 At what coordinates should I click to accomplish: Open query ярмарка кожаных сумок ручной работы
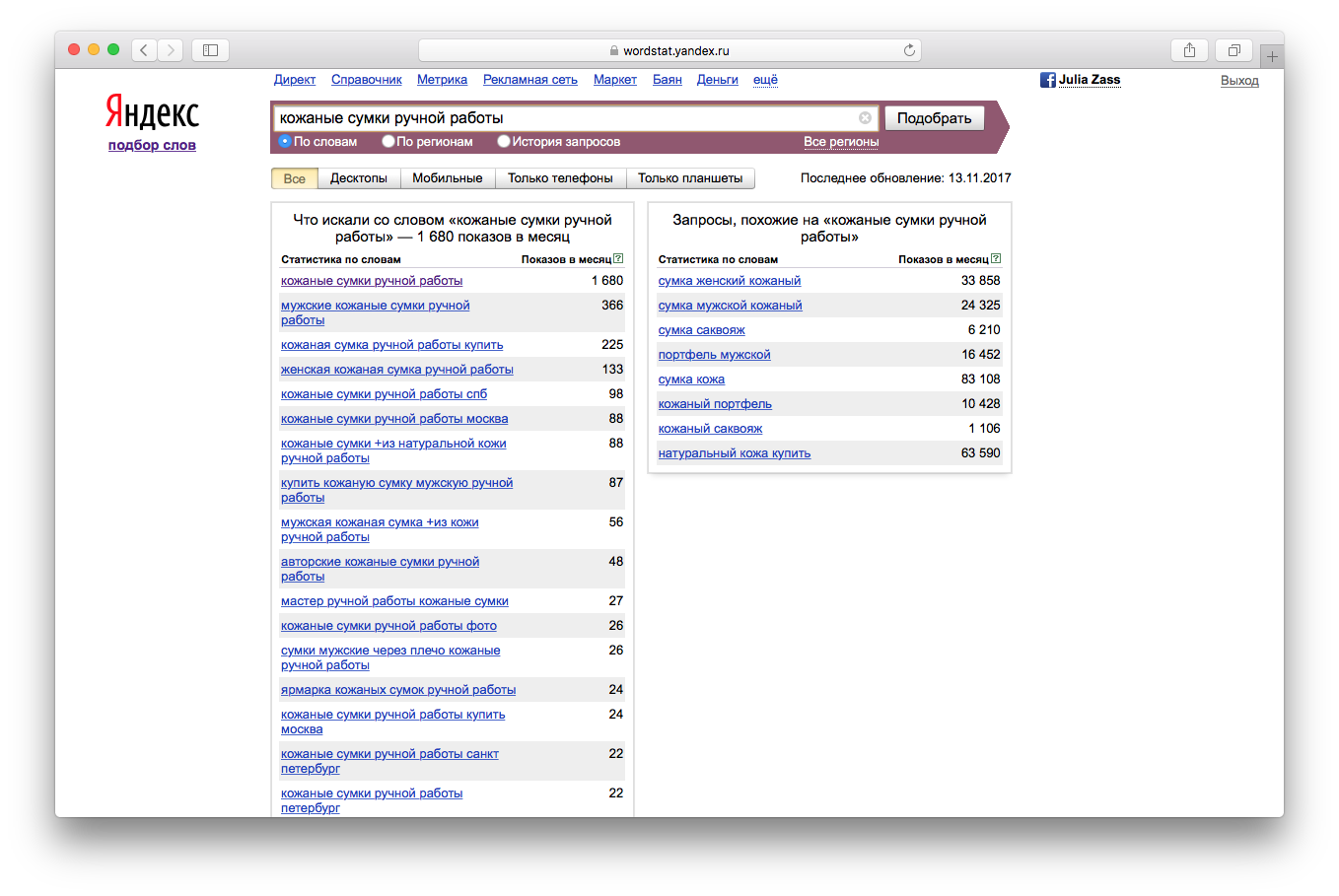coord(398,690)
